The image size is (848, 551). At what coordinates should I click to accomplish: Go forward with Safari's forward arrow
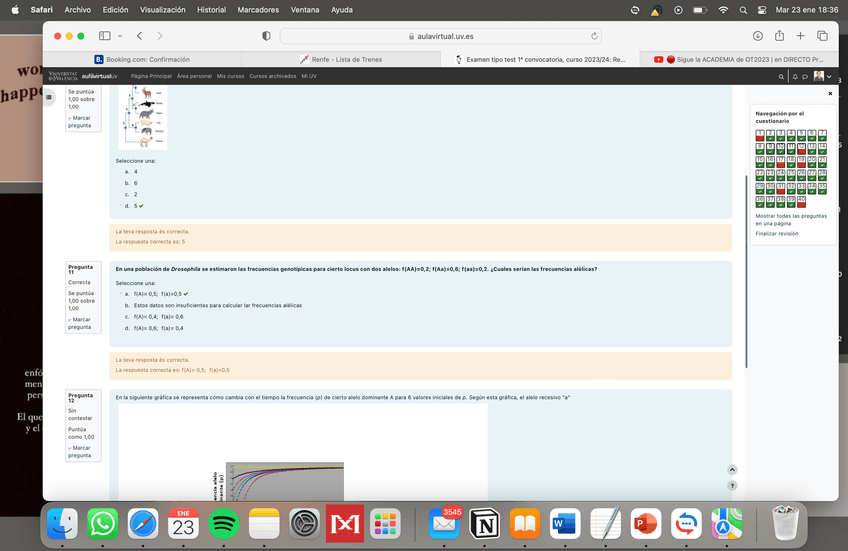coord(160,36)
